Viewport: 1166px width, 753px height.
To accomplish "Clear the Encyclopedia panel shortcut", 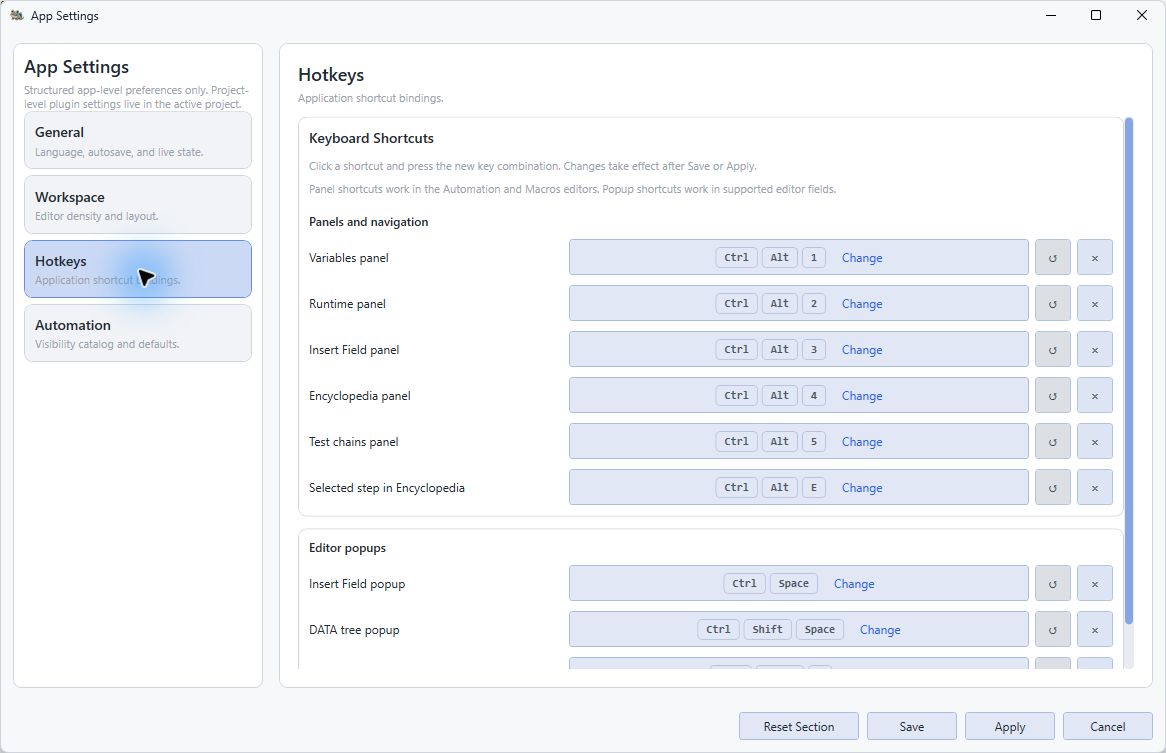I will coord(1095,396).
